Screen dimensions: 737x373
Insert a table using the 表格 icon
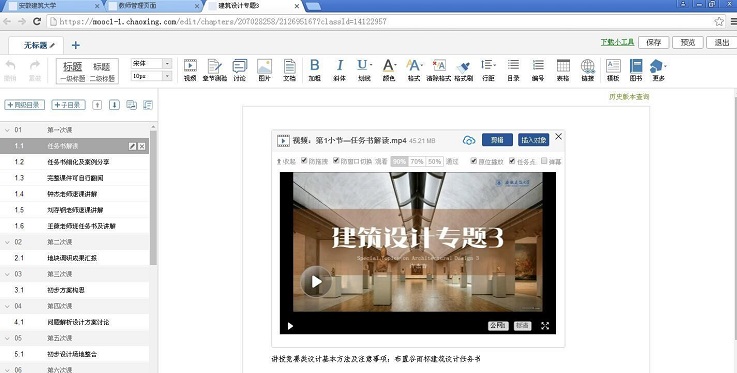pos(563,70)
